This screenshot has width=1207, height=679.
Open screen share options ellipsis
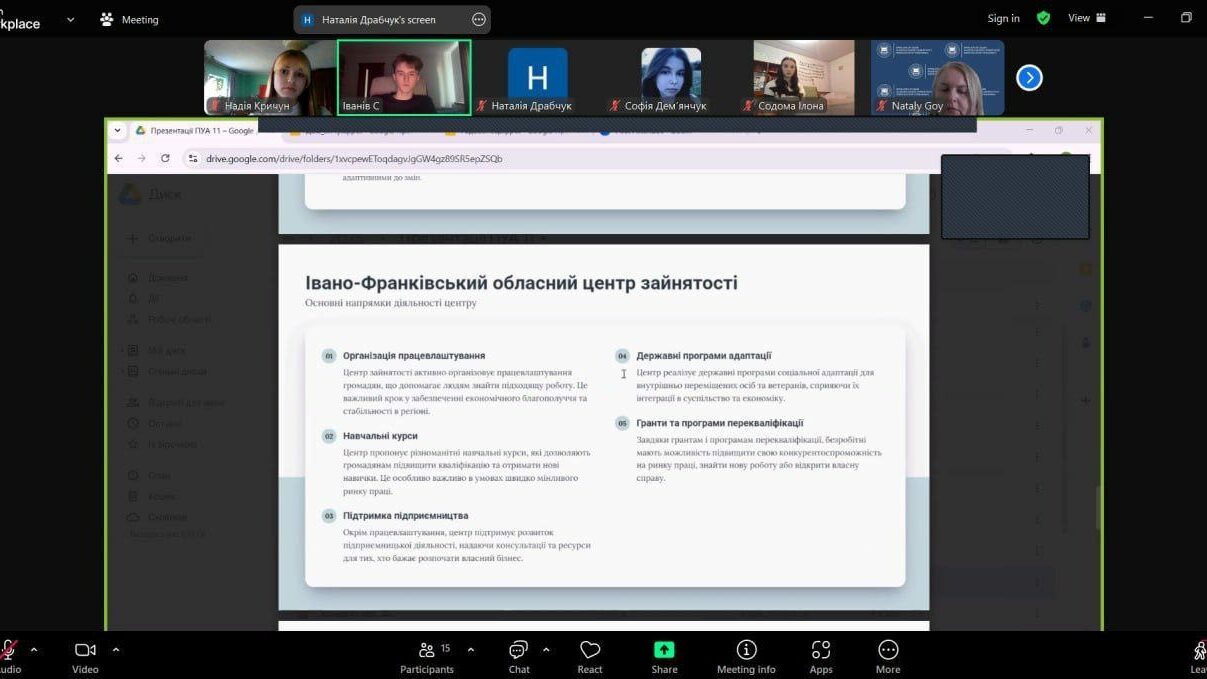(479, 19)
